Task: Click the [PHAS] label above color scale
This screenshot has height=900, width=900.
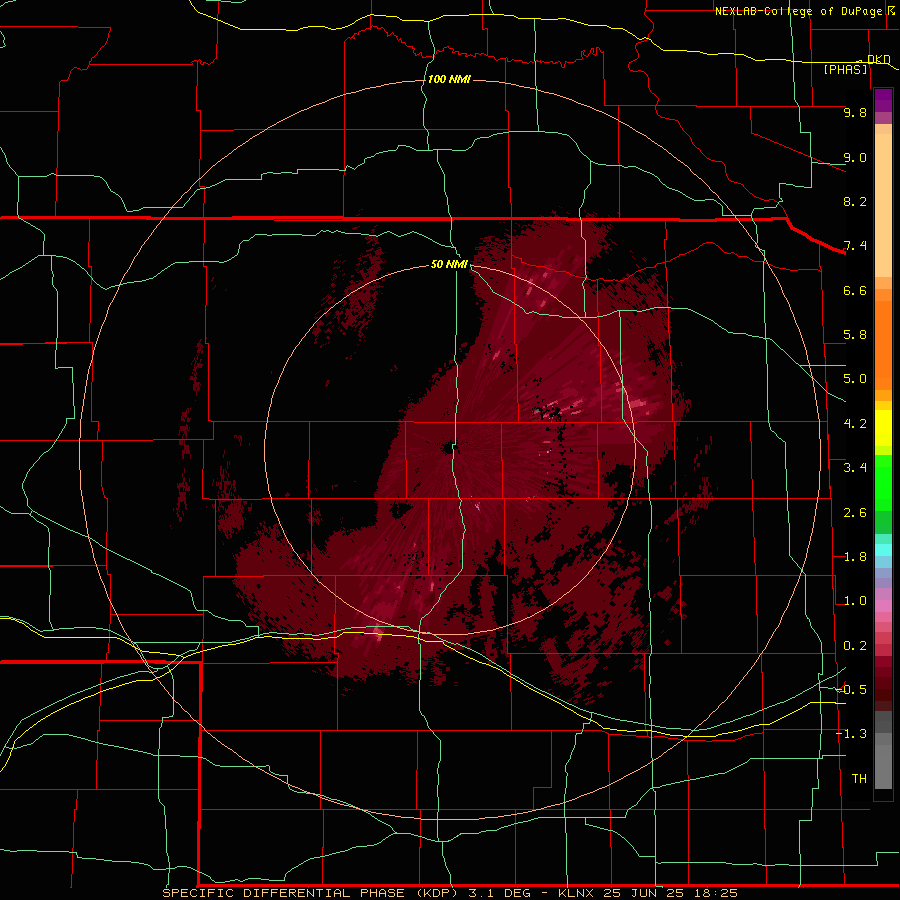Action: (845, 69)
